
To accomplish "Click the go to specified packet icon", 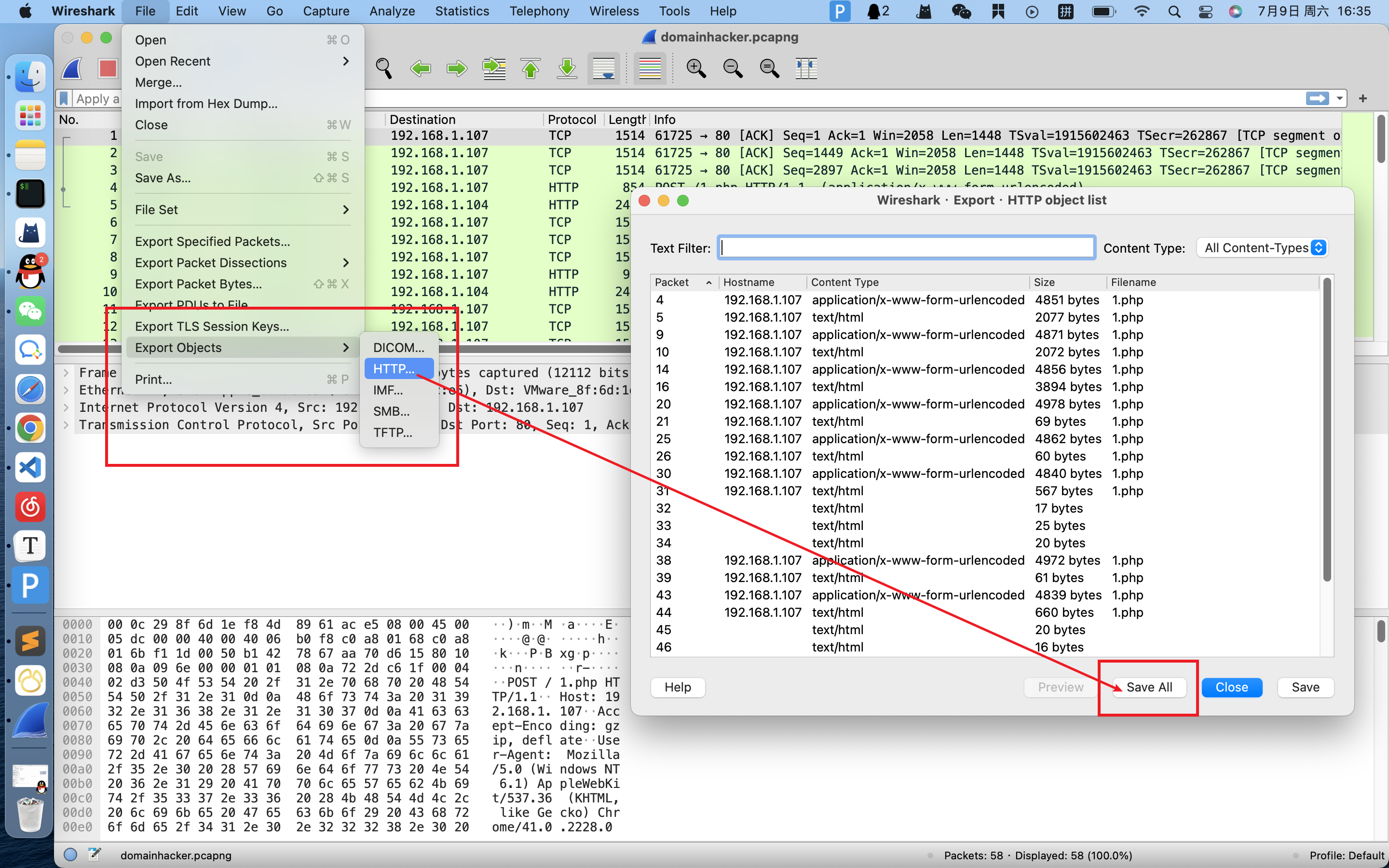I will (x=493, y=68).
